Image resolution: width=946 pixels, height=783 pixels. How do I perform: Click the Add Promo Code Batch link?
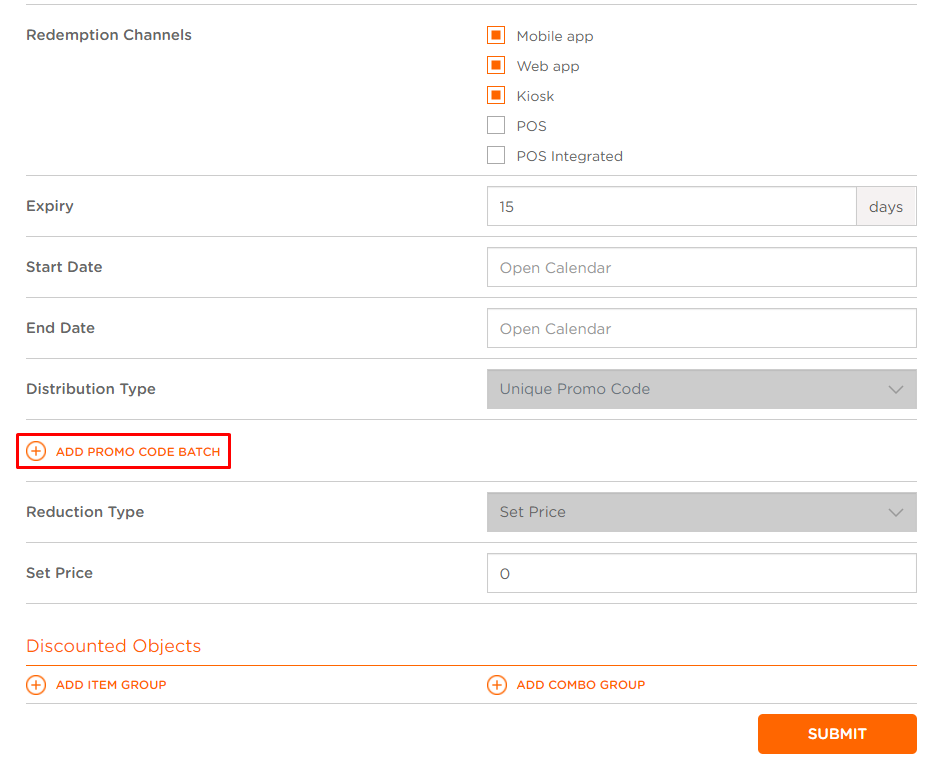point(138,452)
